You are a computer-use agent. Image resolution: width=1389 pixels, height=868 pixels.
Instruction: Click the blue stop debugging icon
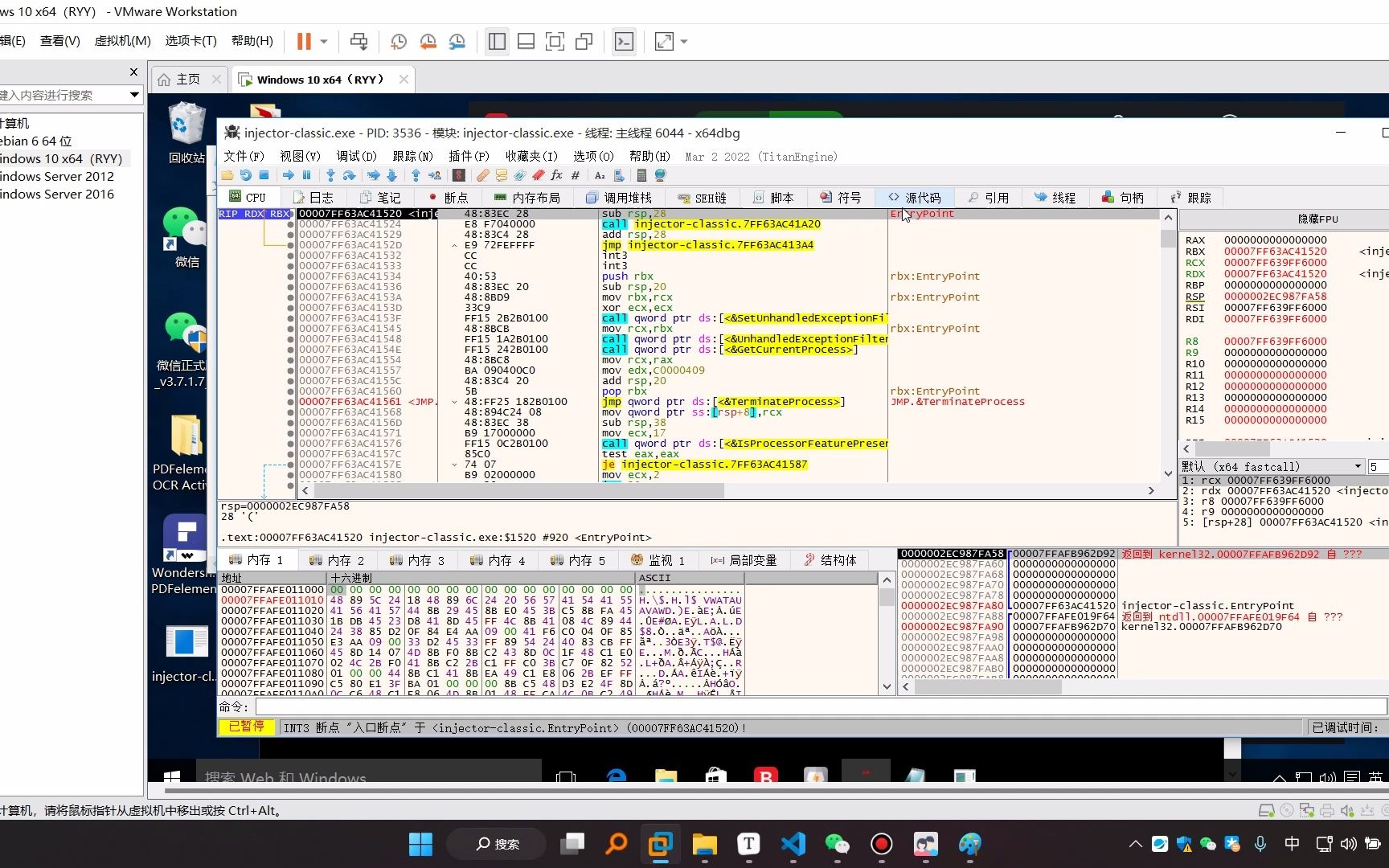click(264, 175)
